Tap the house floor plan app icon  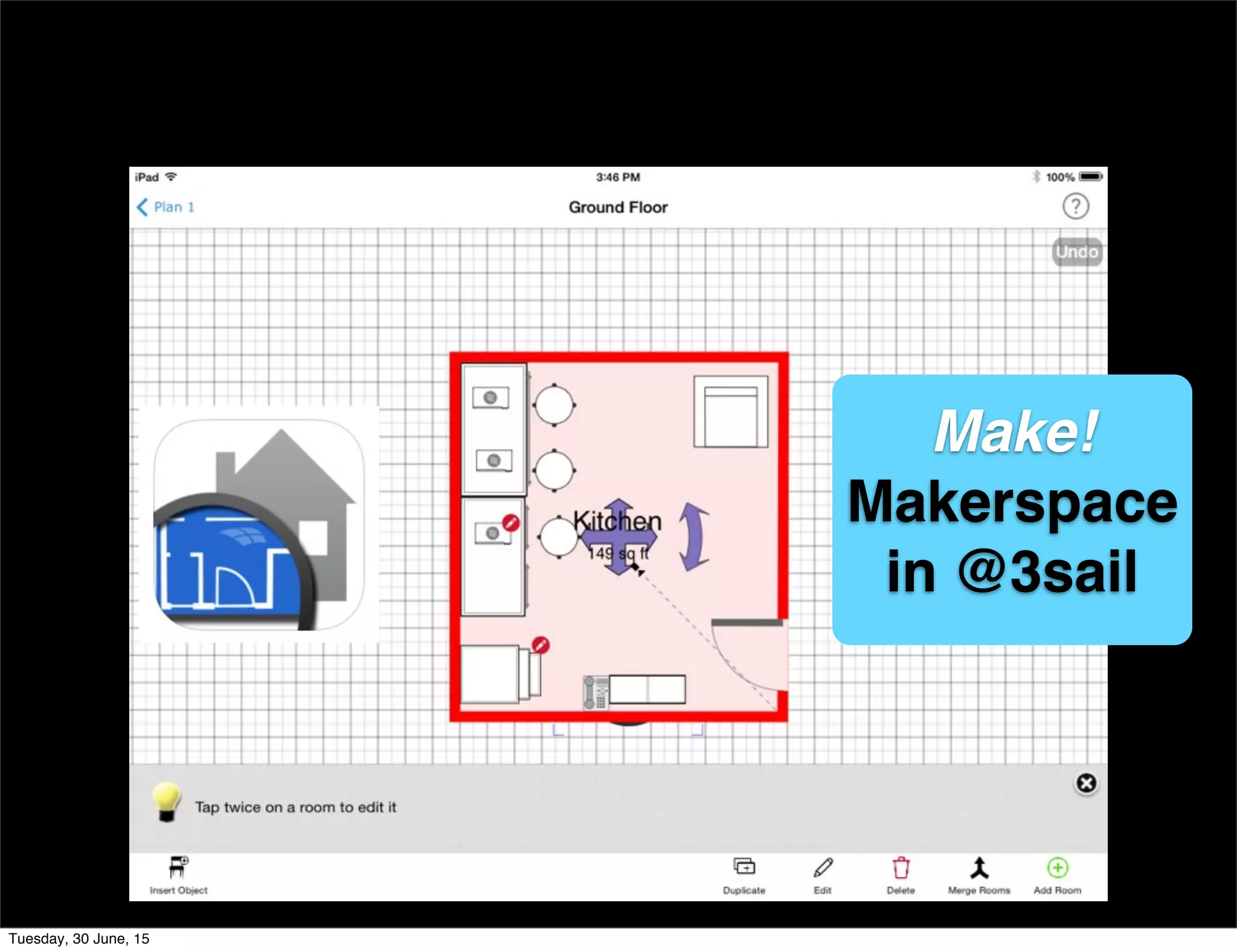[259, 525]
